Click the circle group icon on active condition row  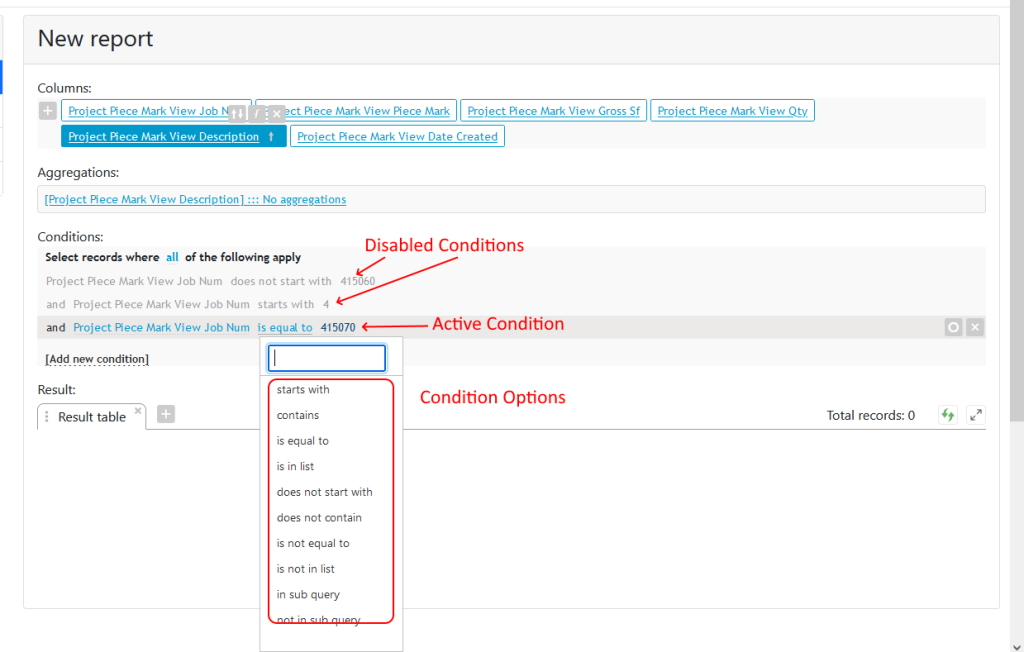tap(952, 326)
